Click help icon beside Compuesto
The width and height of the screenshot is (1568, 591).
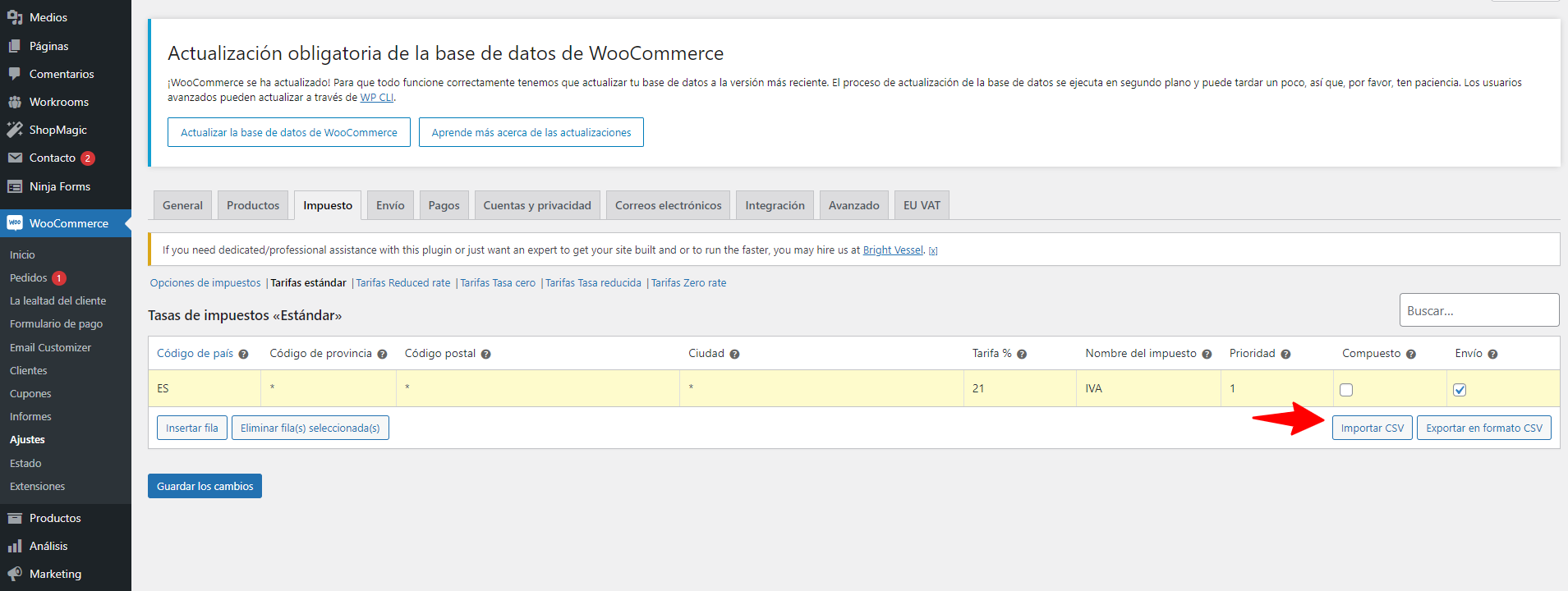click(x=1410, y=355)
